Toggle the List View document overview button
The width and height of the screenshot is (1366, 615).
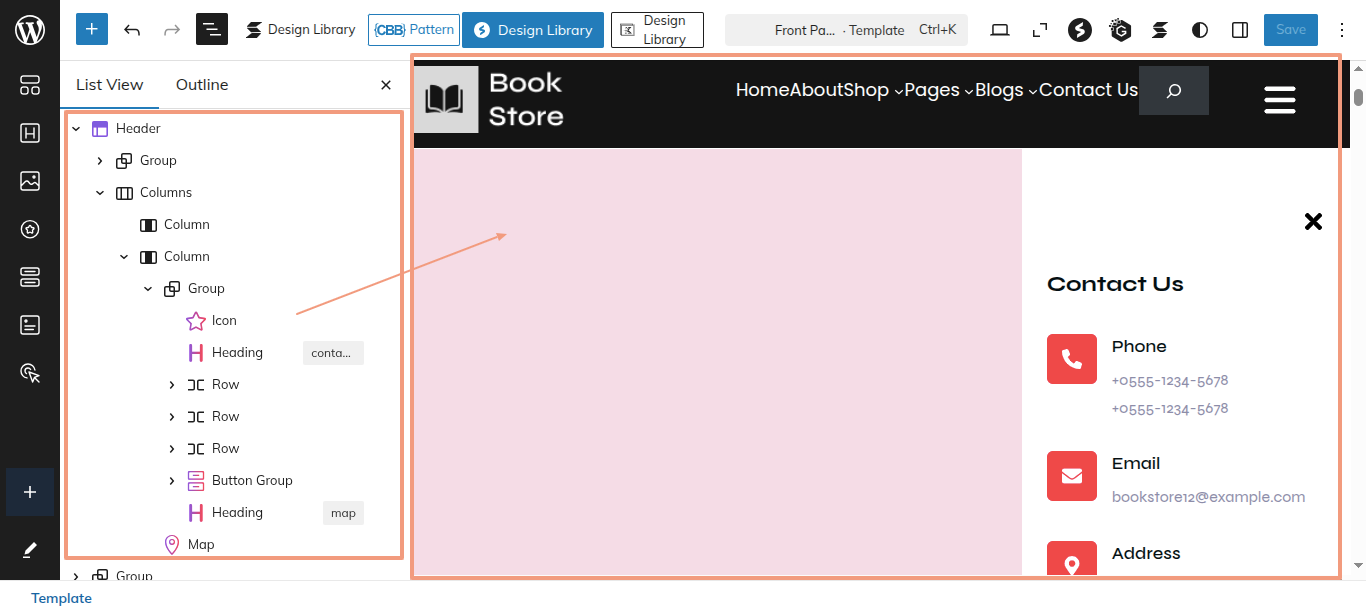[x=212, y=30]
